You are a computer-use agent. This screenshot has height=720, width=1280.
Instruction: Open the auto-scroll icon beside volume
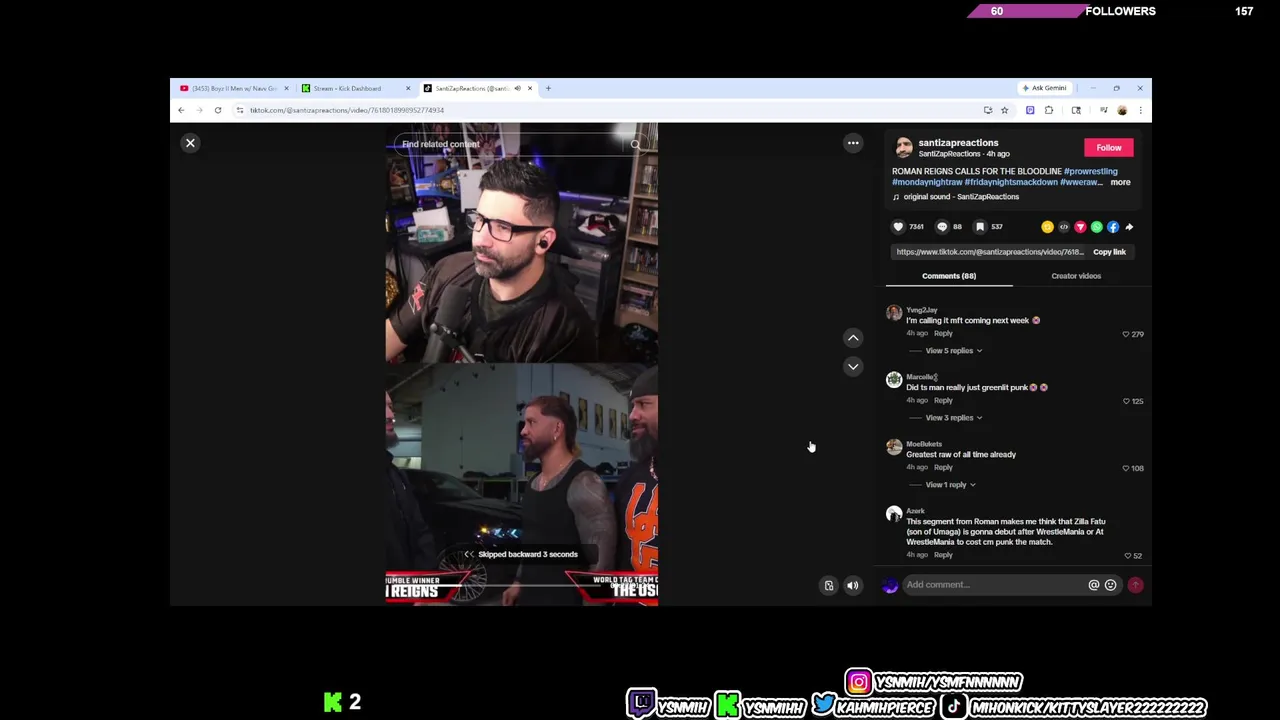click(829, 586)
